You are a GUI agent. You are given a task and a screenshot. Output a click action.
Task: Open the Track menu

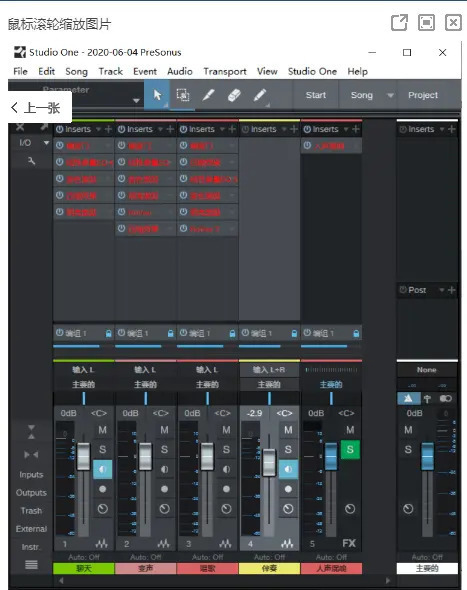pyautogui.click(x=111, y=71)
